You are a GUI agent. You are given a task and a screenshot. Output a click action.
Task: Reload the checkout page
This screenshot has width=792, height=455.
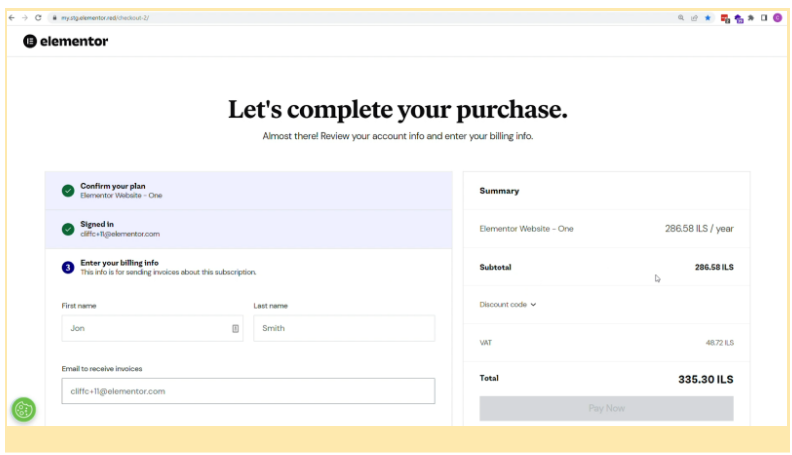pos(38,18)
